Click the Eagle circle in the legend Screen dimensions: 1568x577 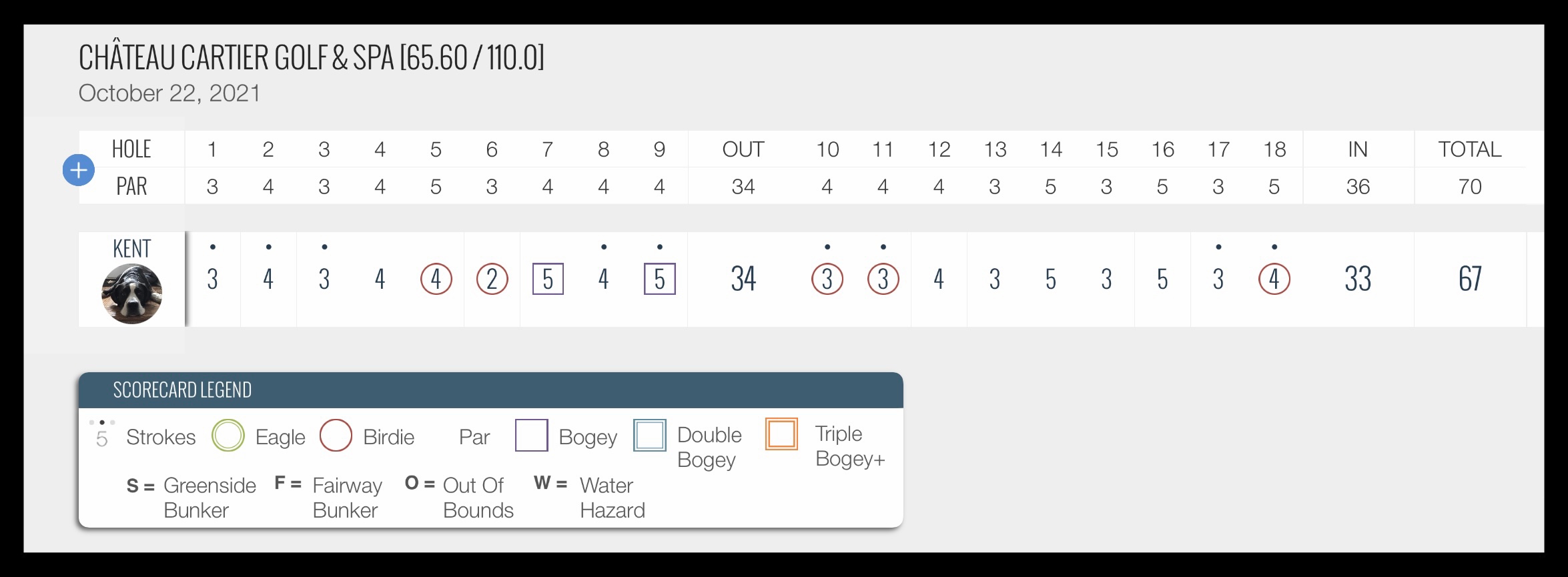(x=228, y=436)
